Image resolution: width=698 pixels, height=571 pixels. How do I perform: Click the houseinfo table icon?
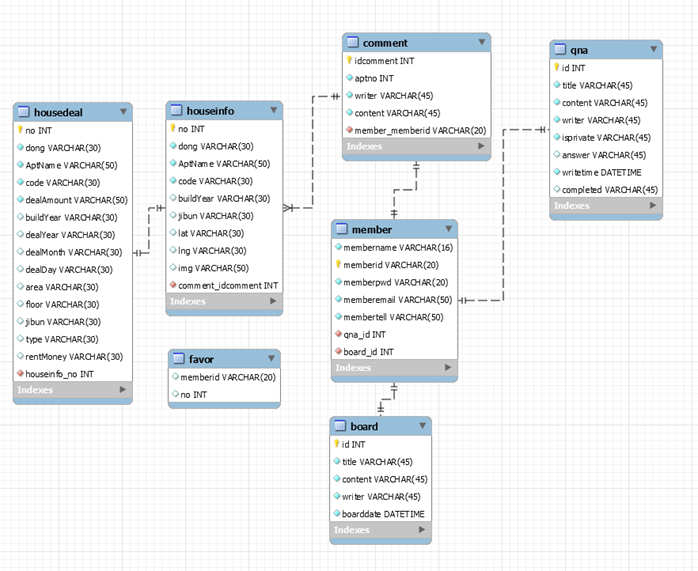click(176, 110)
